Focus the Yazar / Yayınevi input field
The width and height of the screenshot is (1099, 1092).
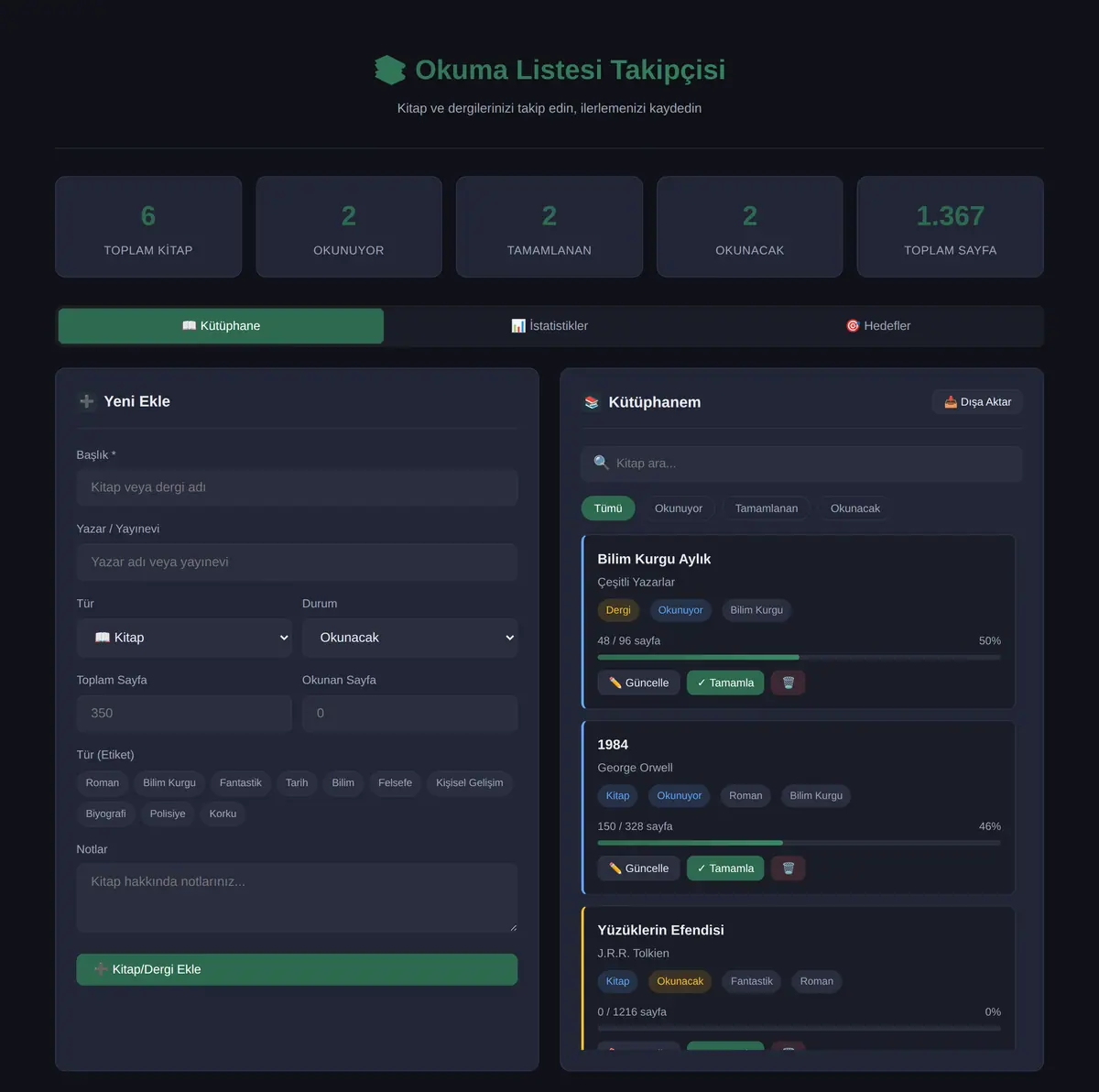[297, 562]
